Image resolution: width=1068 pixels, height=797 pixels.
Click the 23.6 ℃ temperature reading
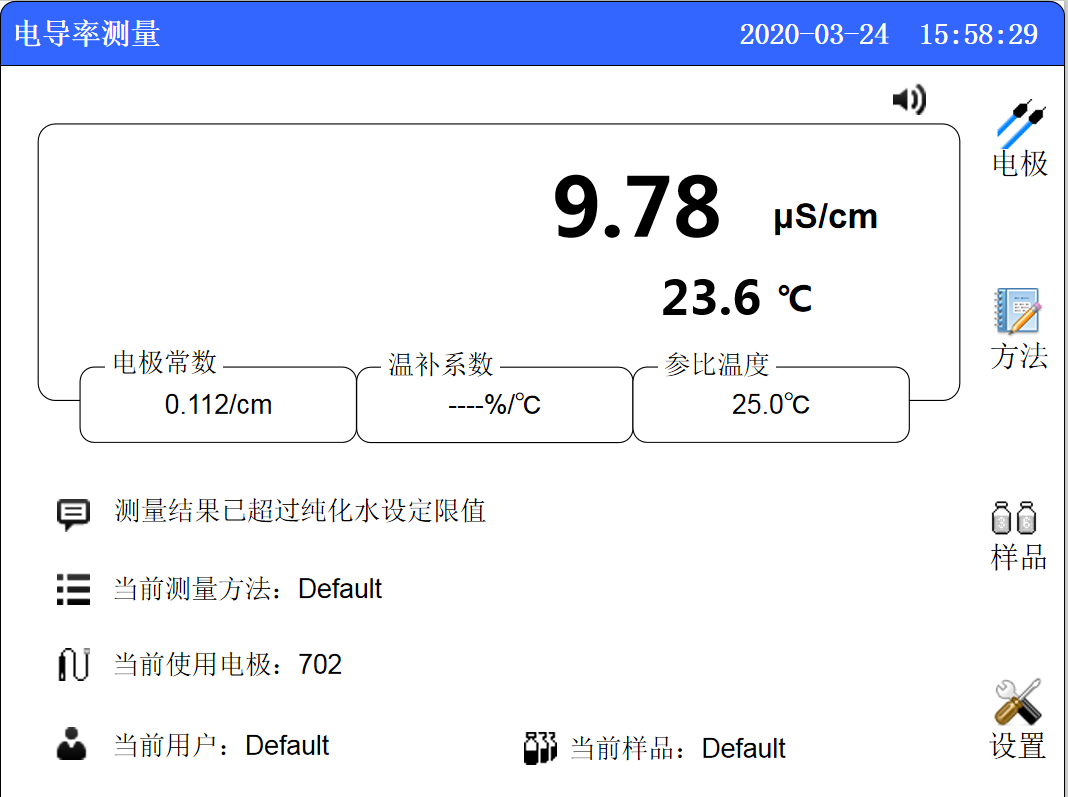(736, 298)
